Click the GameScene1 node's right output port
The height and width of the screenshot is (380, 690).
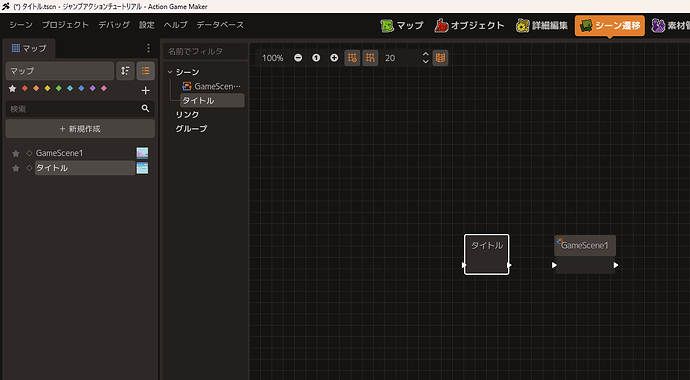tap(616, 265)
